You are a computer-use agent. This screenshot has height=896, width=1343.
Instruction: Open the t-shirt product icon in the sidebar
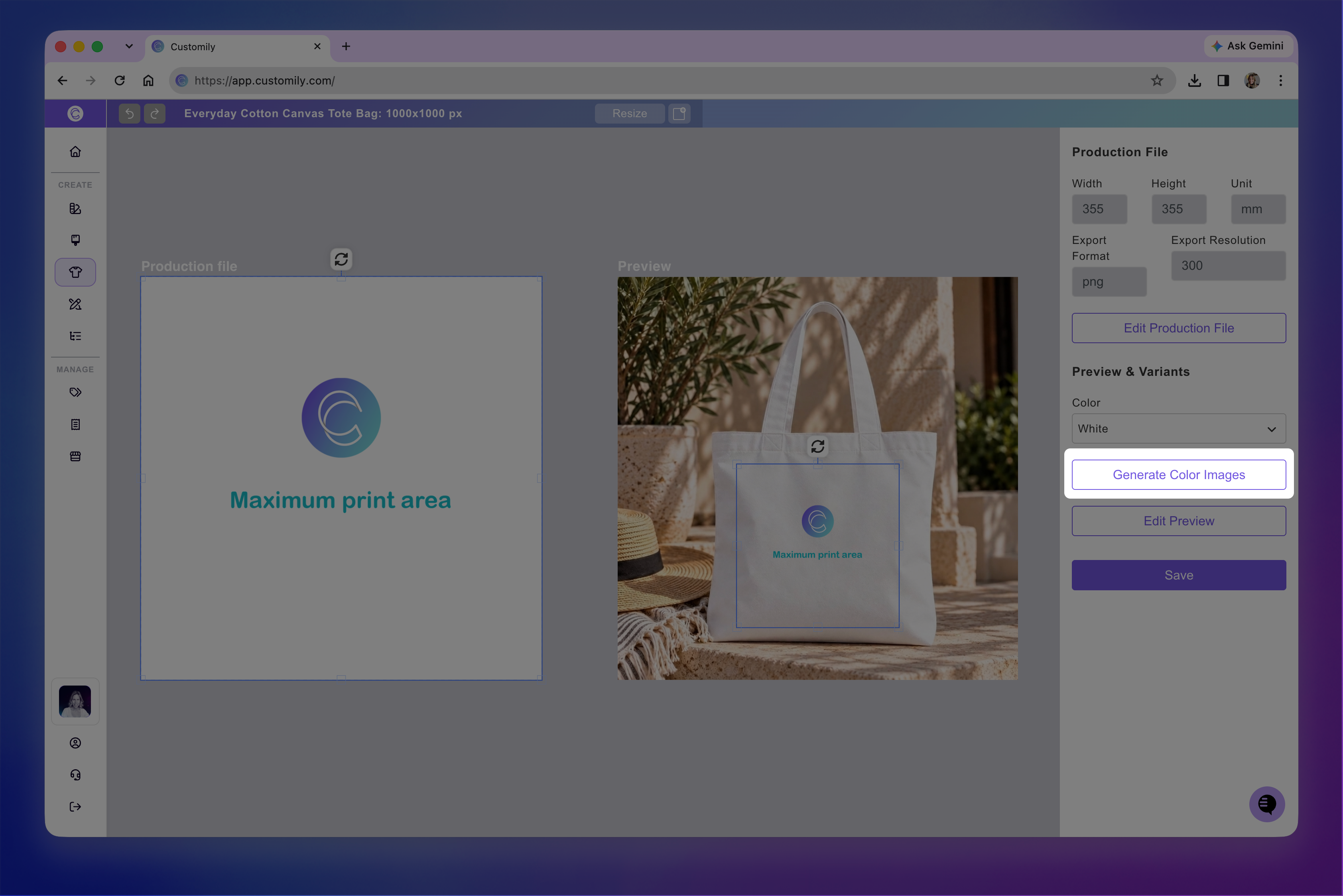tap(75, 272)
